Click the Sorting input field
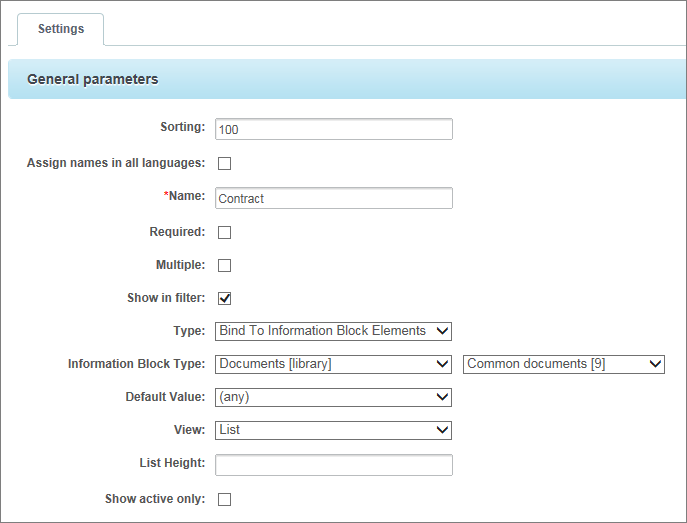Screen dimensions: 687x523 (x=334, y=129)
